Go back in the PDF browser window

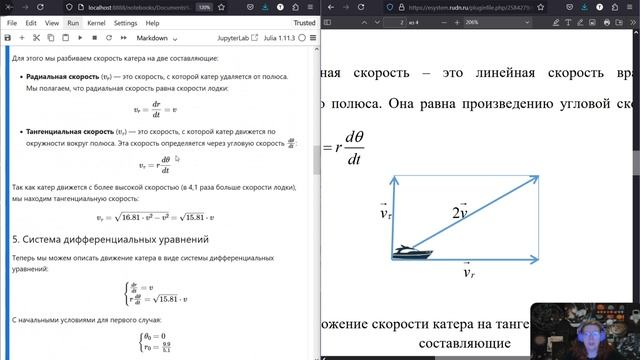[x=331, y=7]
